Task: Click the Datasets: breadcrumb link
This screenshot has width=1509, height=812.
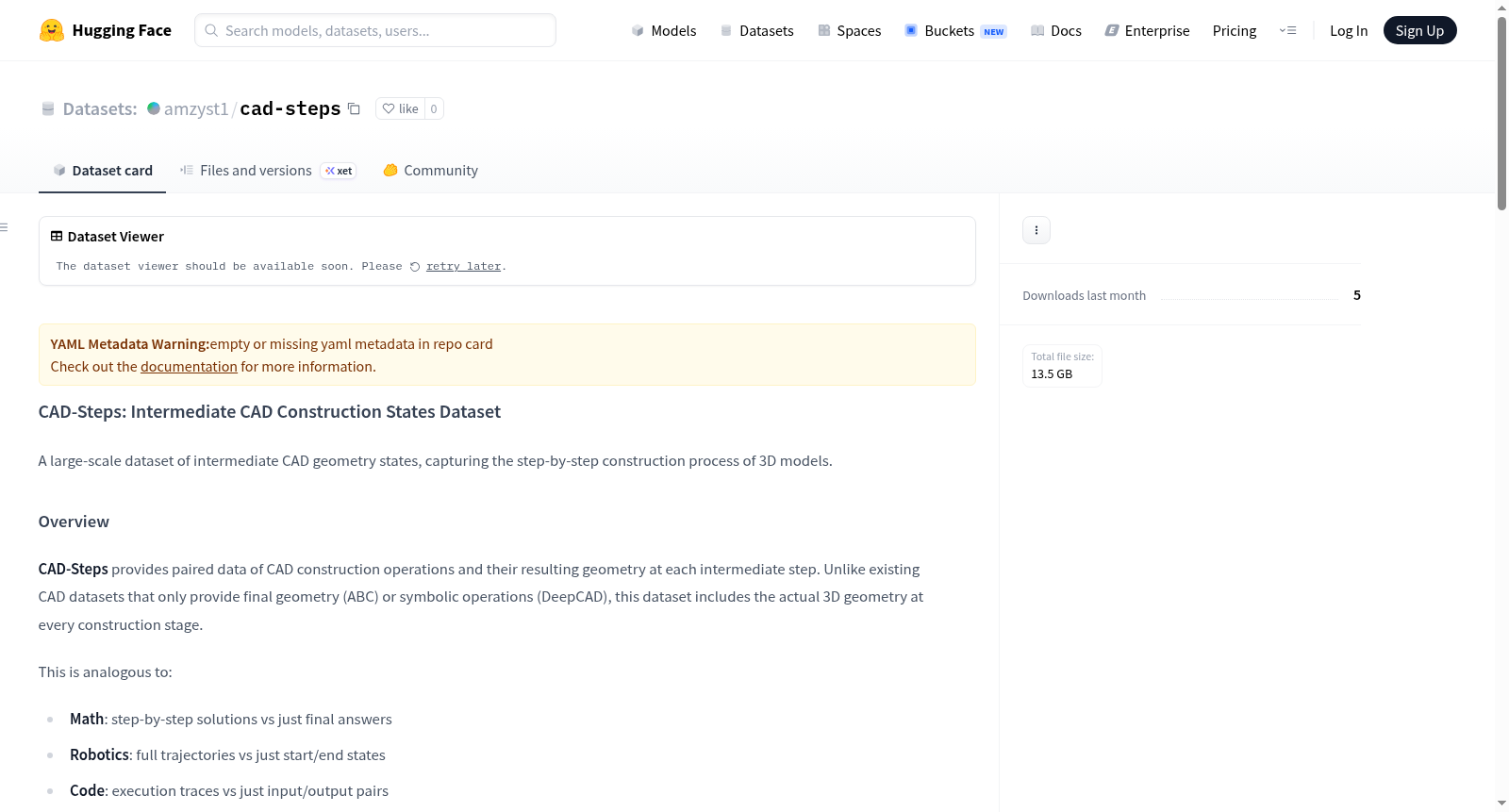Action: tap(100, 108)
